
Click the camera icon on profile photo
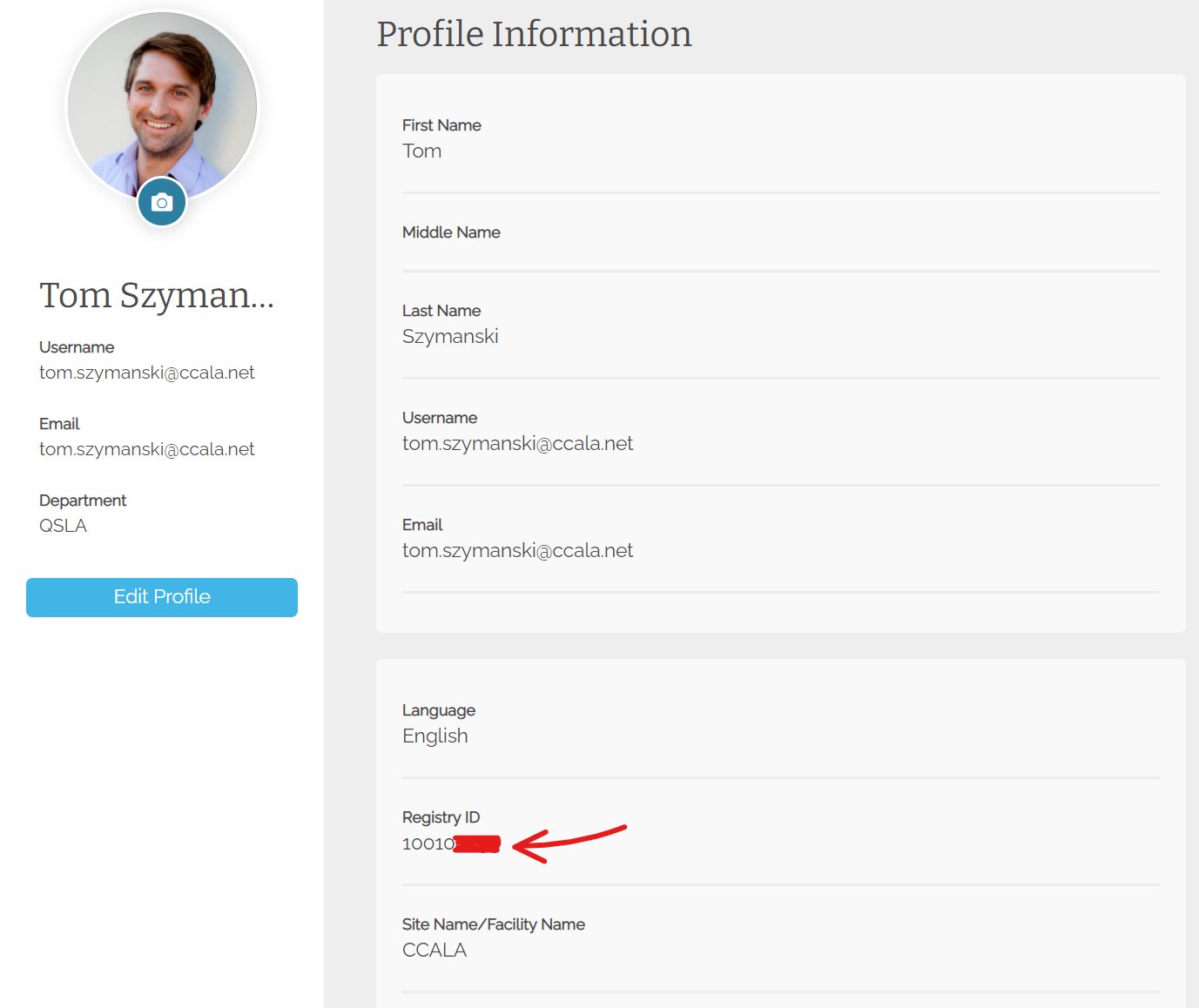click(162, 202)
